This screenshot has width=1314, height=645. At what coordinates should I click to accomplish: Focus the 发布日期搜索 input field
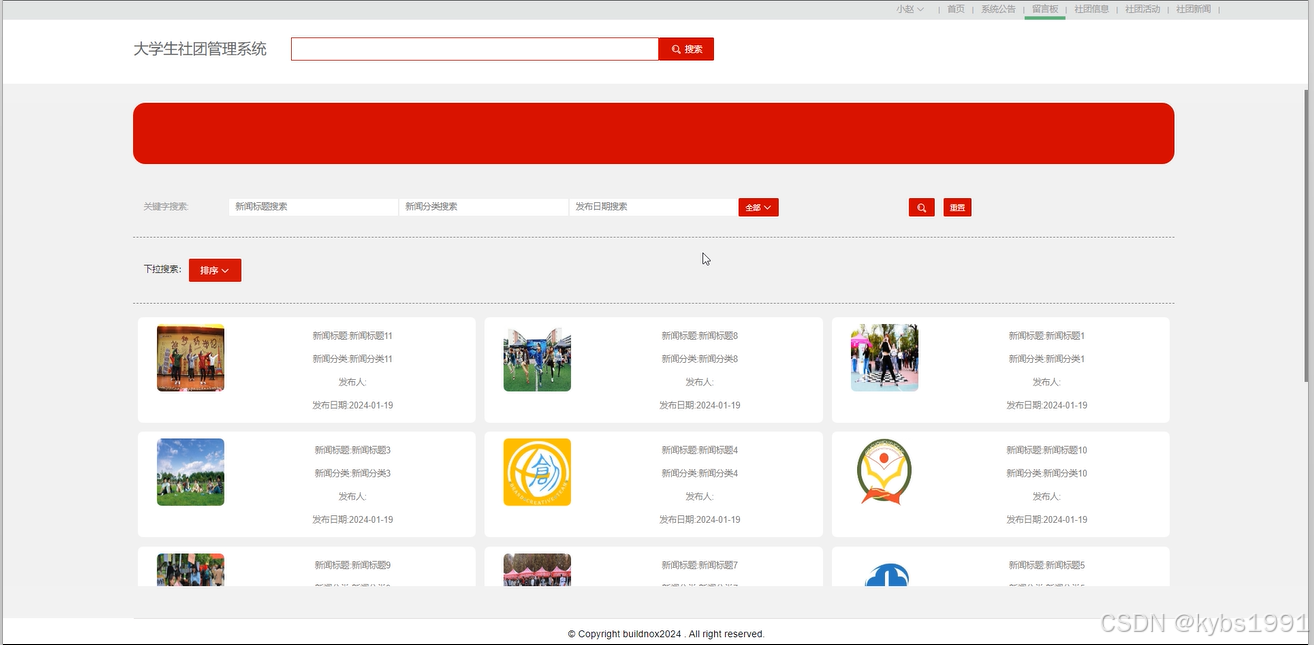tap(653, 207)
